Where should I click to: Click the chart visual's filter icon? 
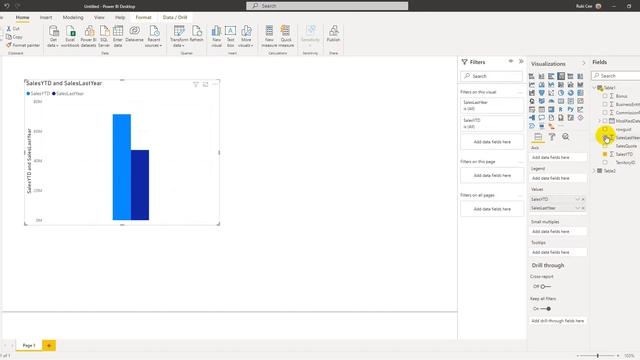196,84
